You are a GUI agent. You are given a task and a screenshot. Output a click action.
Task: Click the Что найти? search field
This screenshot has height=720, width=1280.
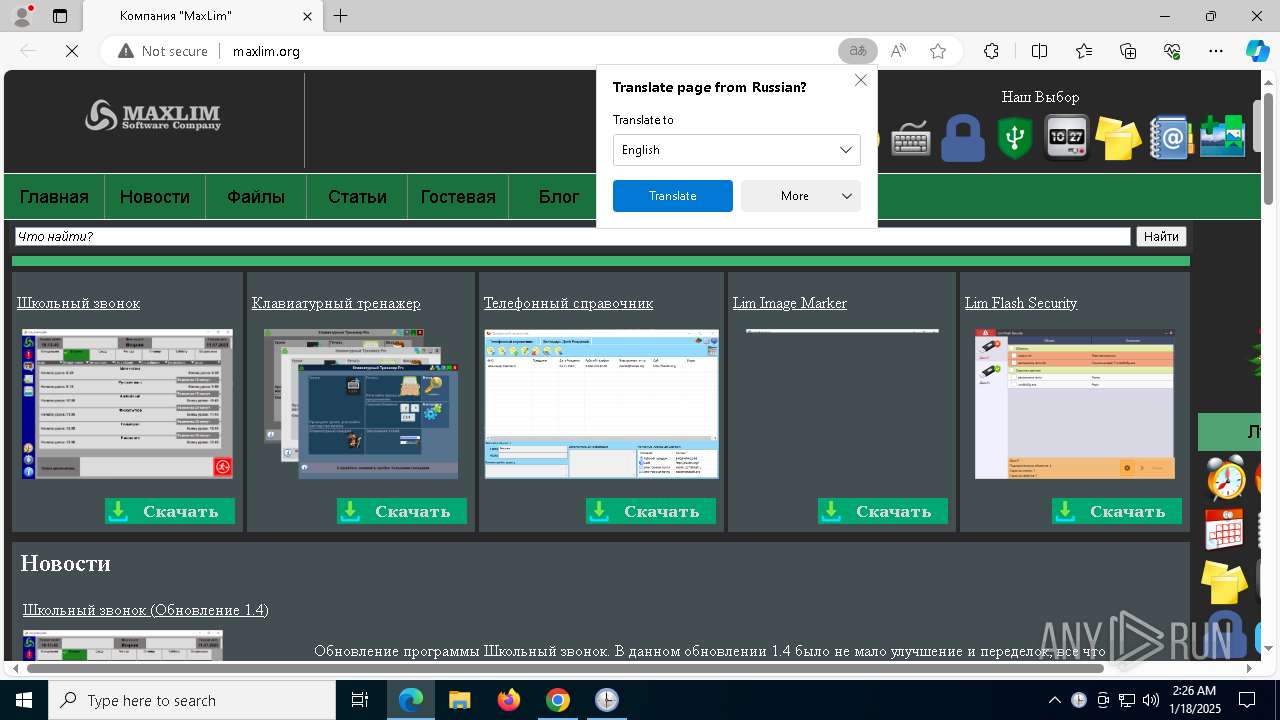[x=572, y=237]
